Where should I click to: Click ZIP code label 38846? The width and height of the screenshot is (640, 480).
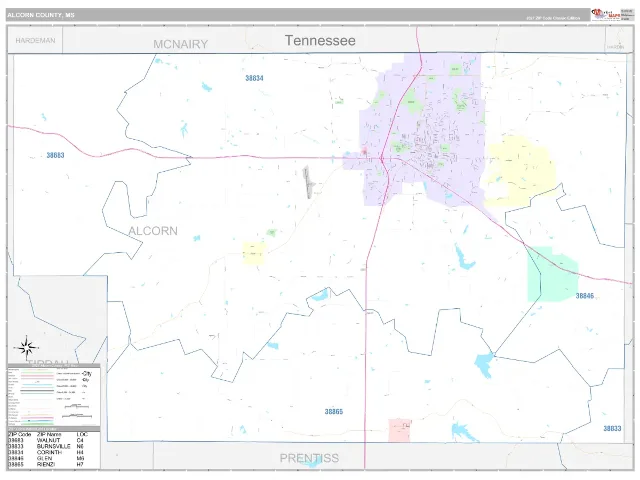tap(584, 296)
